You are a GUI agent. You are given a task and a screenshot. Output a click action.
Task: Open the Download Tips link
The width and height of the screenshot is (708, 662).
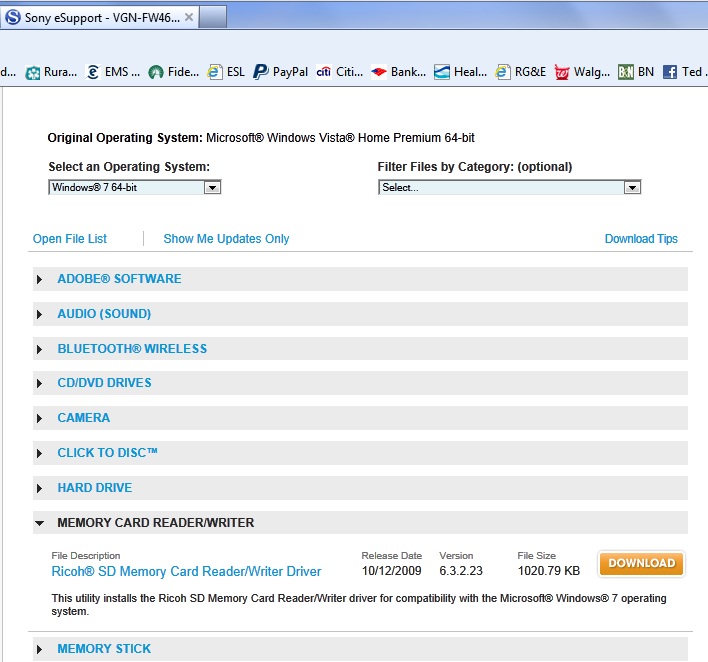coord(641,239)
